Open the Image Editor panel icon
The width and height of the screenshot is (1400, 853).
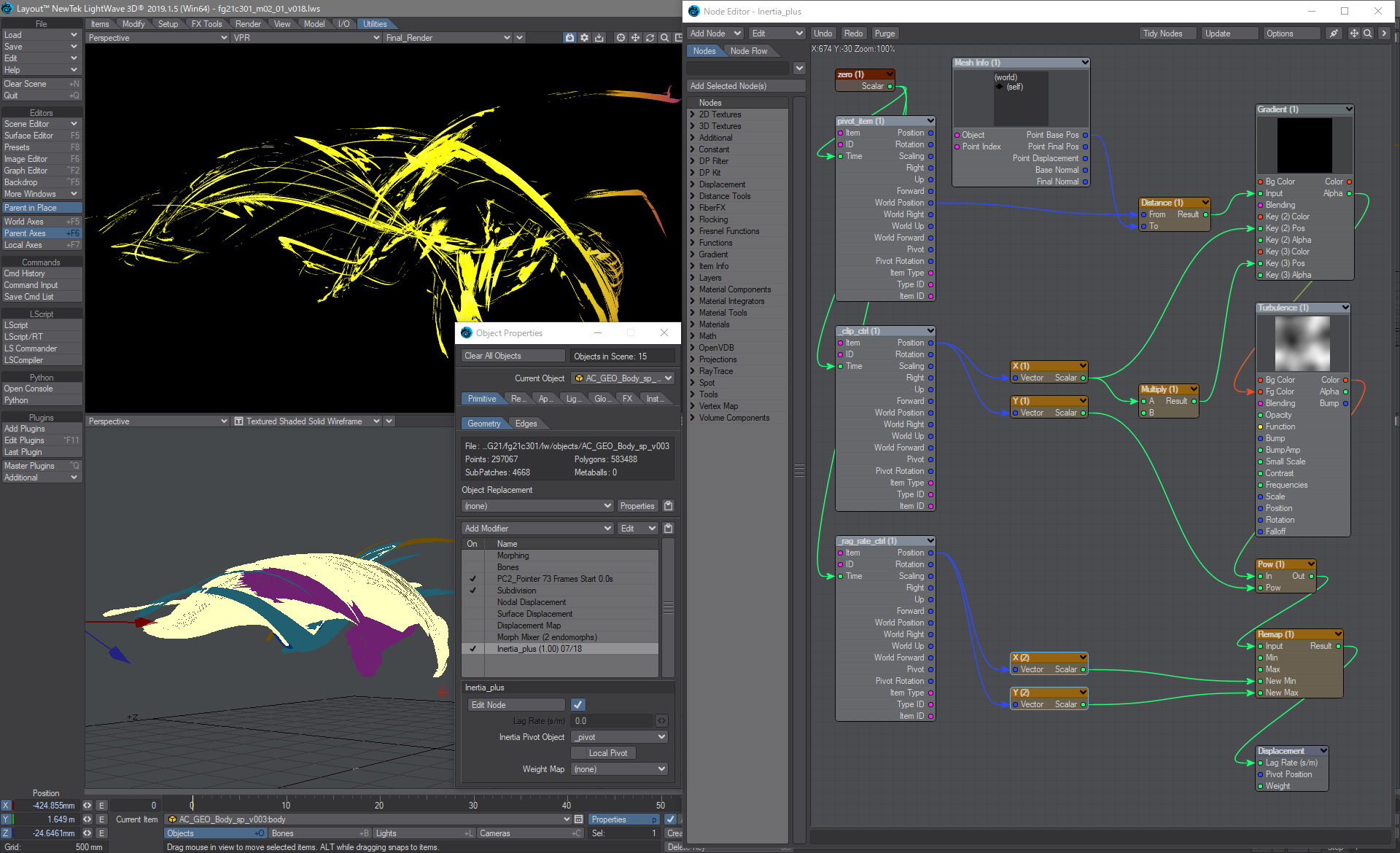40,159
